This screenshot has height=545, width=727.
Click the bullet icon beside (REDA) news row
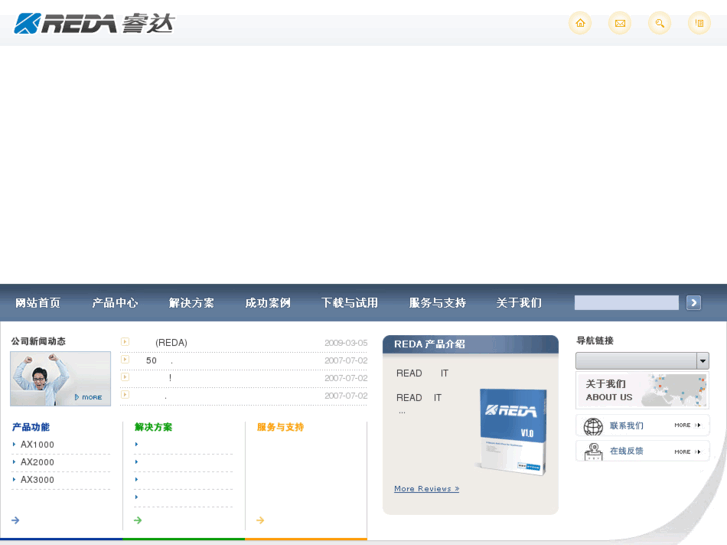[x=125, y=342]
